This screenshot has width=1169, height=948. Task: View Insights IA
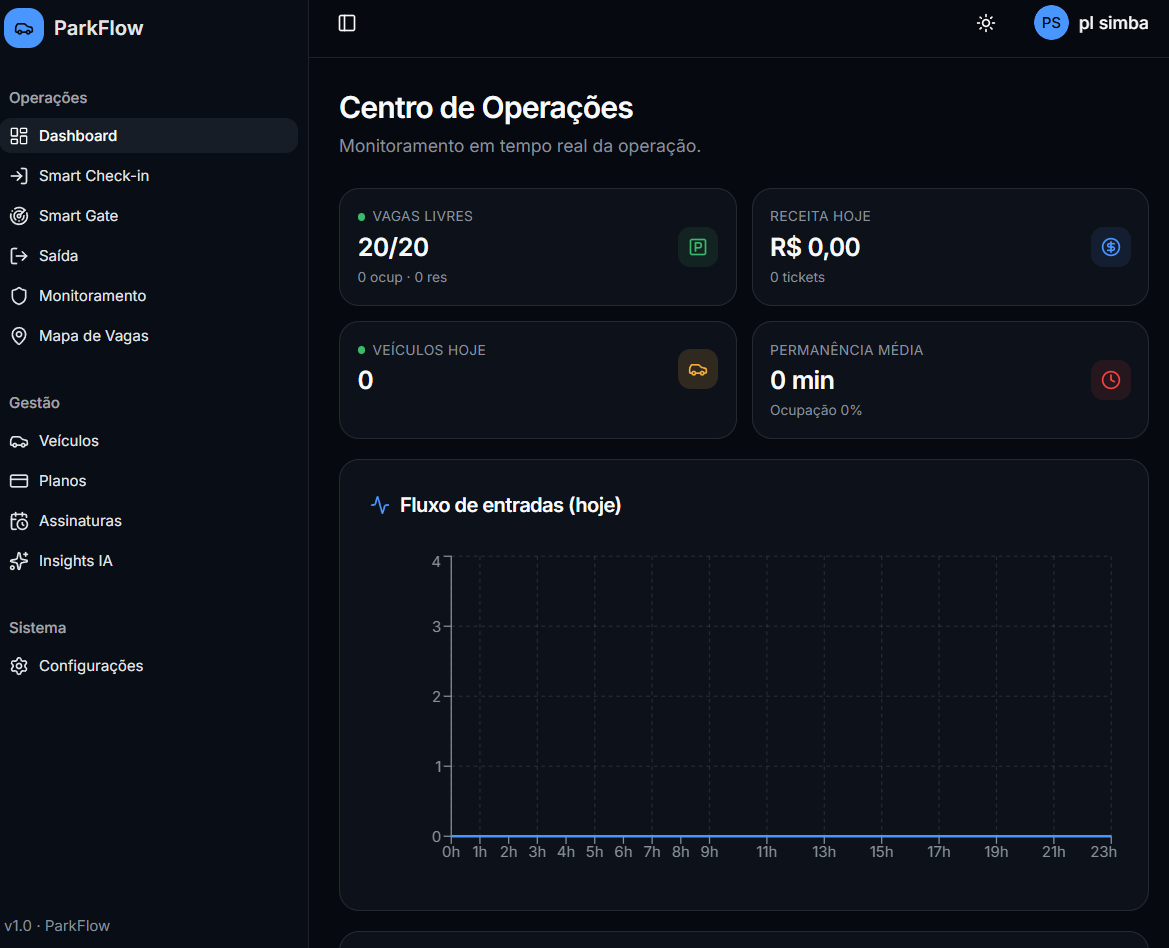149,561
